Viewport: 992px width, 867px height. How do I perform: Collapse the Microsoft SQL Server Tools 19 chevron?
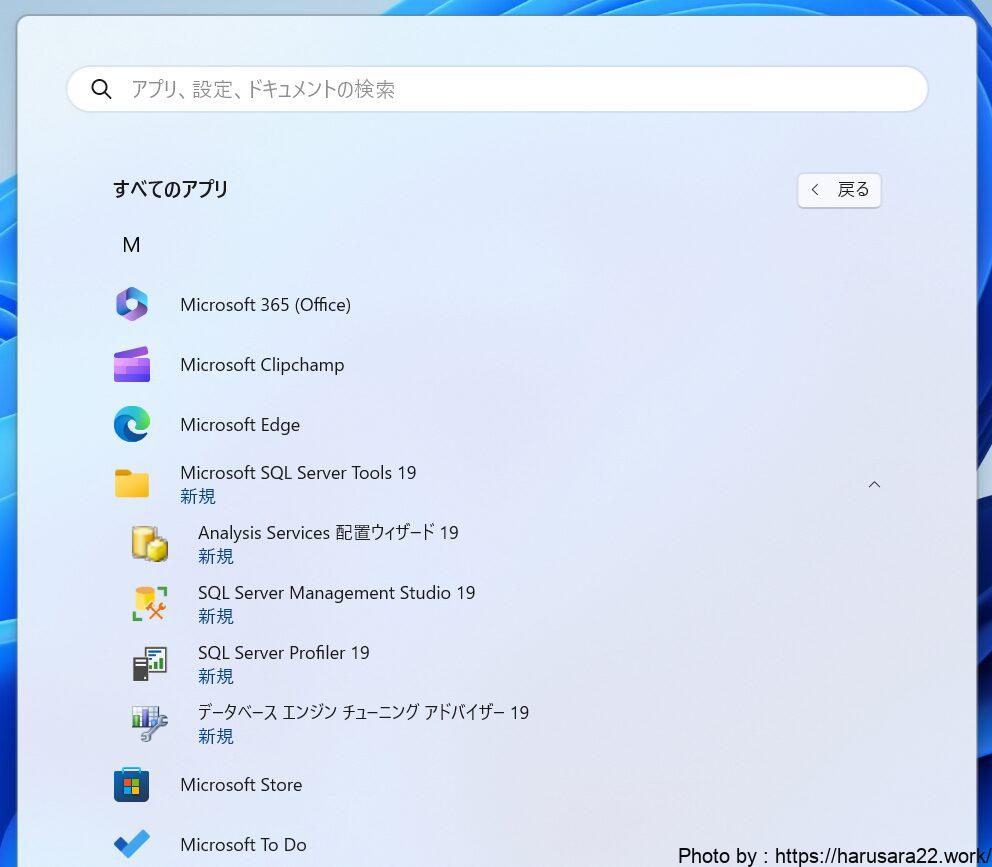click(874, 485)
